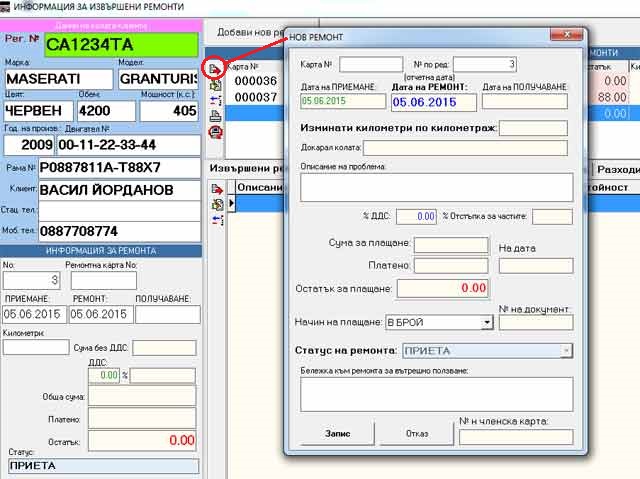Viewport: 640px width, 479px height.
Task: Click ПРИЕМАНЕ date in left repair info
Action: [x=35, y=315]
